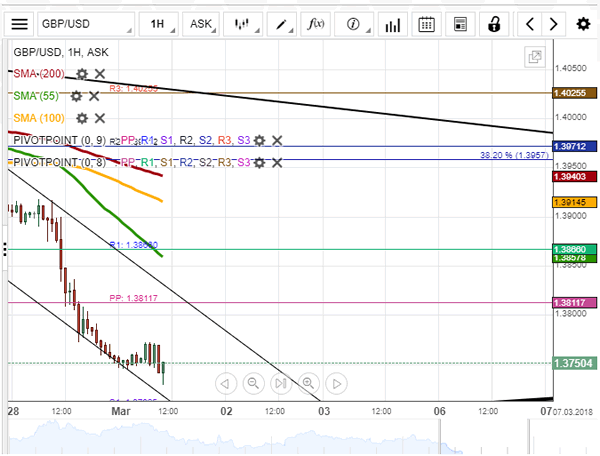Click the 1.40255 R3 price tag
Image resolution: width=600 pixels, height=456 pixels.
click(x=574, y=93)
